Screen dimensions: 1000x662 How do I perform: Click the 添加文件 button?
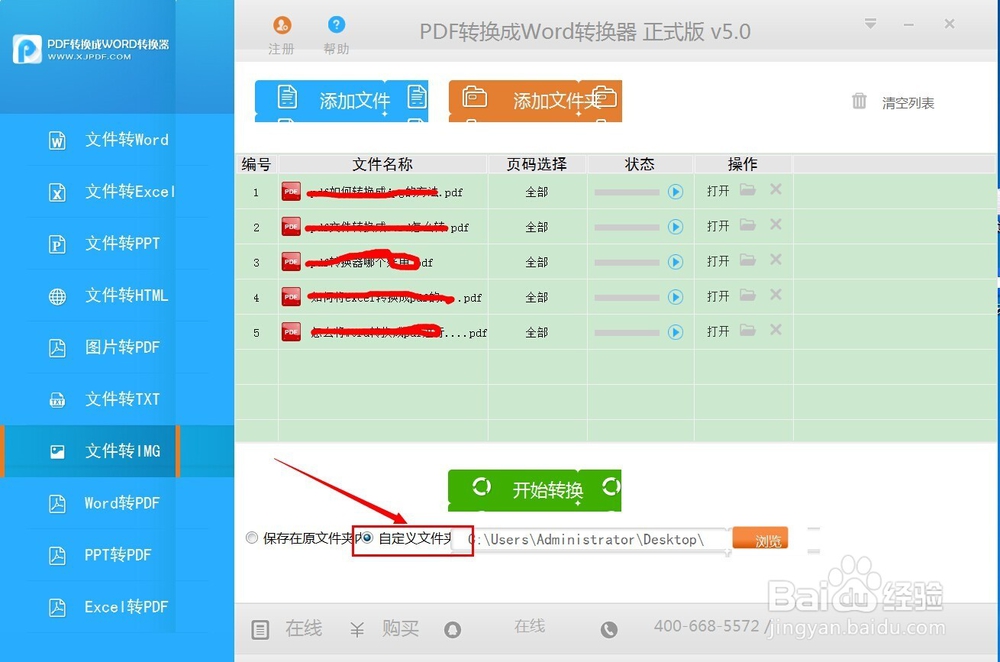coord(342,101)
